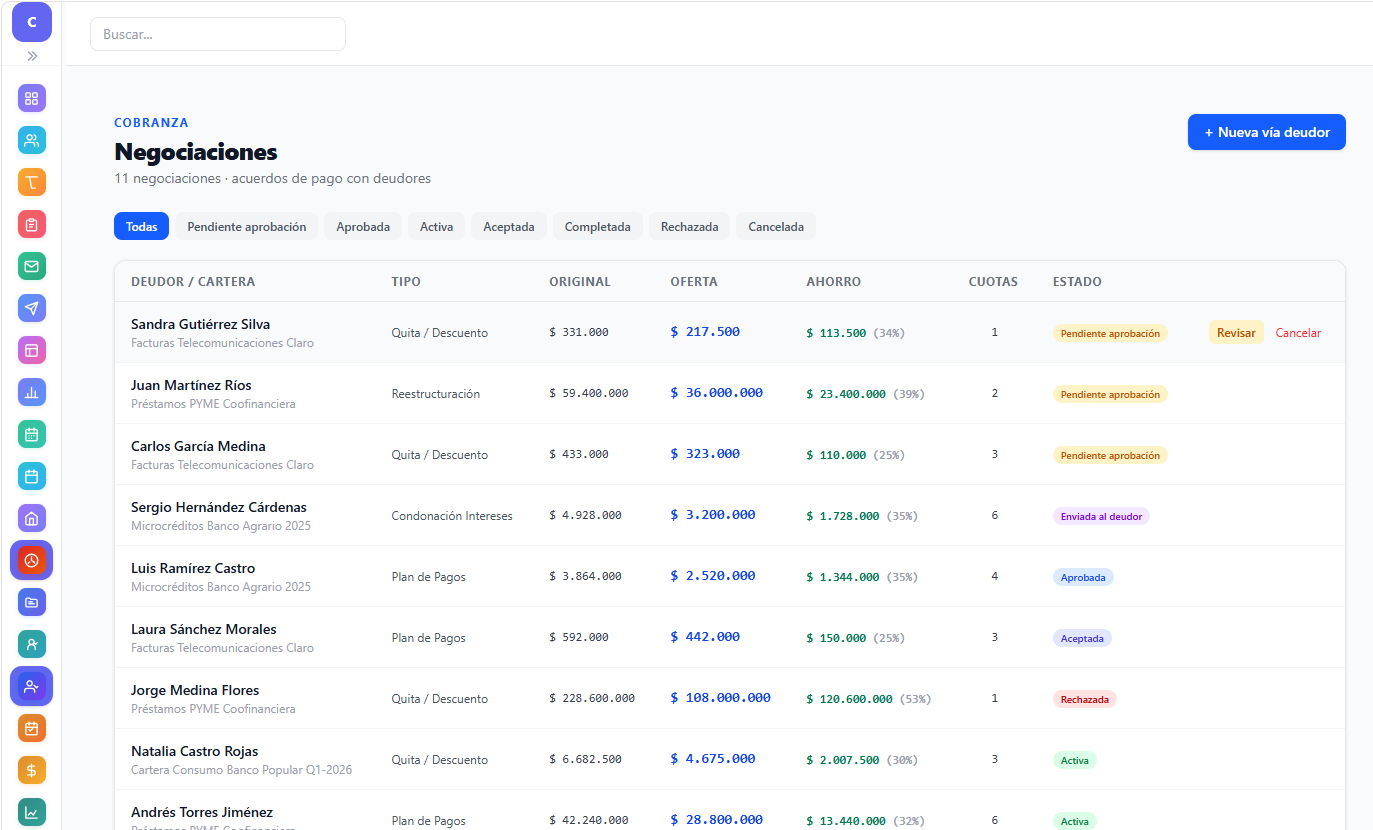The width and height of the screenshot is (1373, 830).
Task: Open the bar chart sidebar icon
Action: [x=32, y=392]
